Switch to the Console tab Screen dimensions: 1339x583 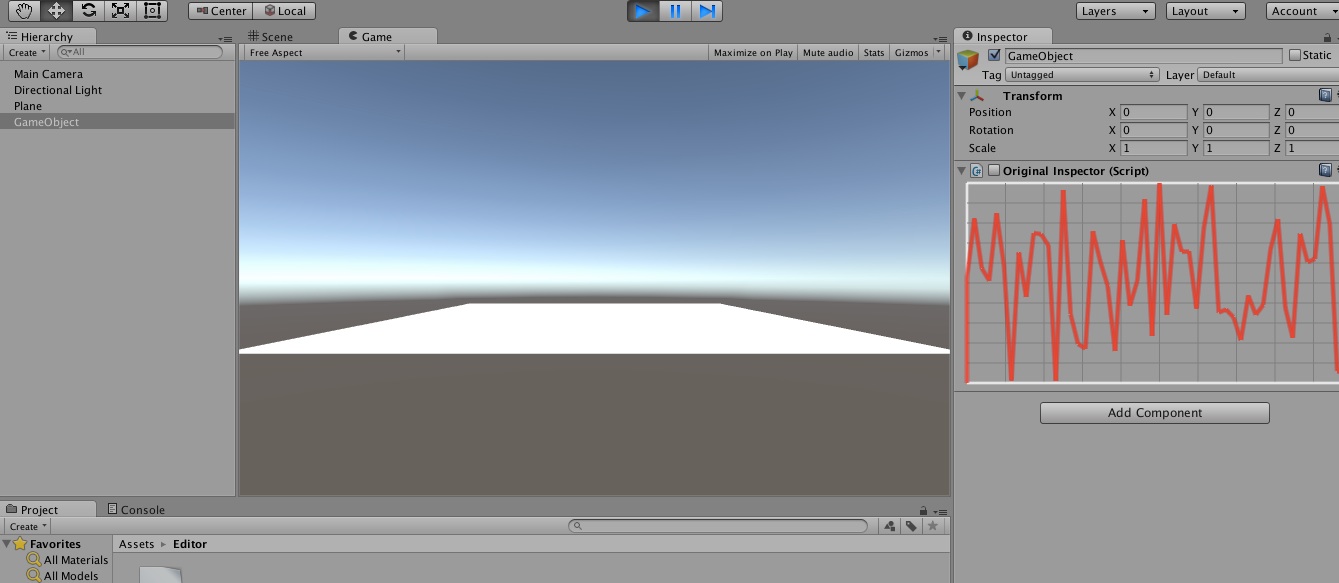point(139,509)
